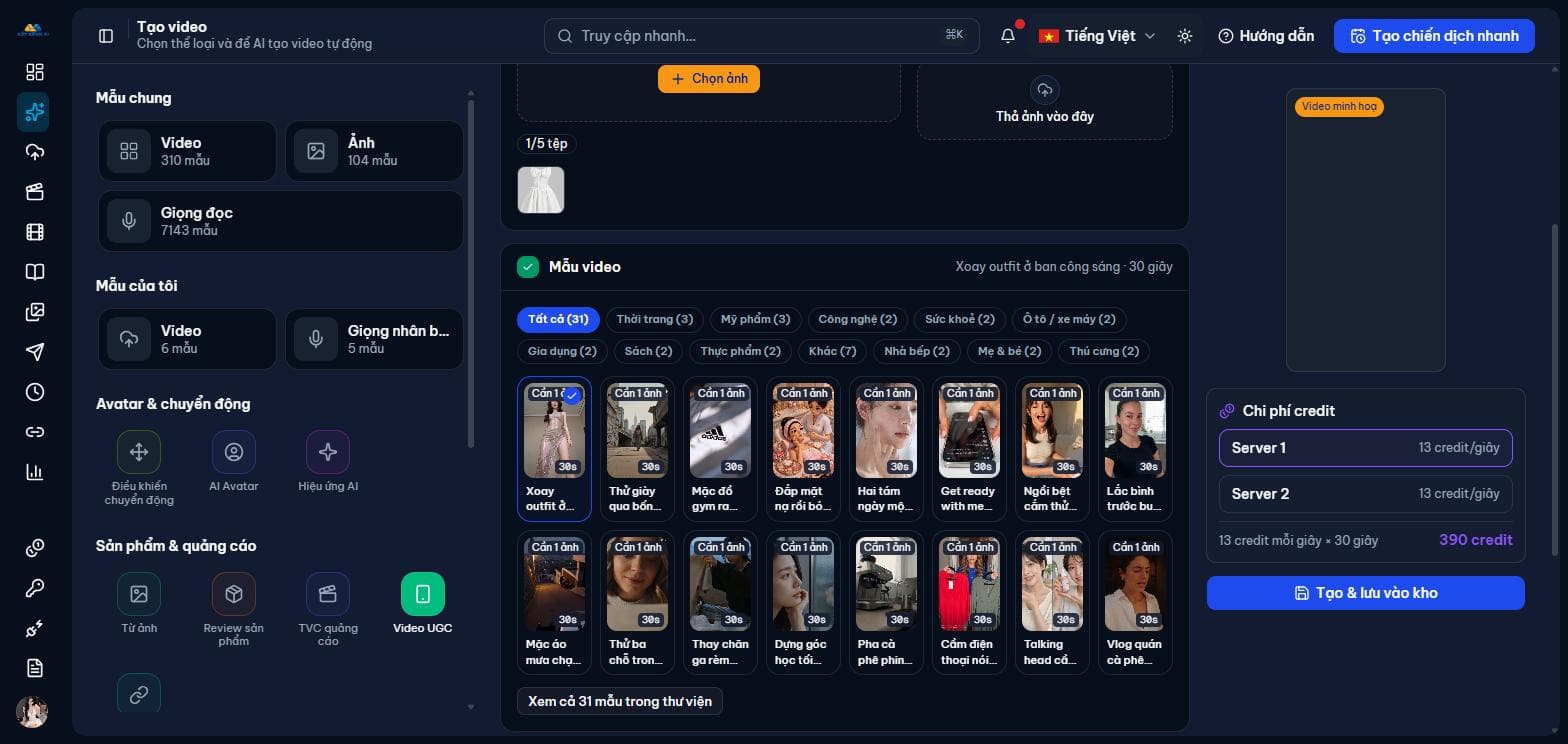Pick the Pha cà phê template card
This screenshot has width=1568, height=744.
click(886, 602)
